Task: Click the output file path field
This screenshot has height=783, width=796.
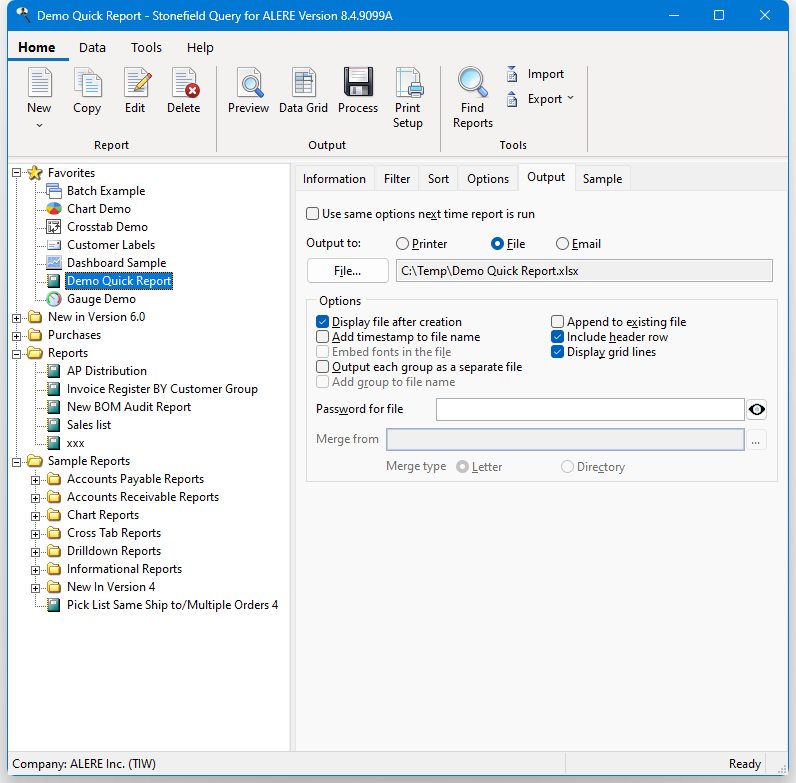Action: (x=584, y=271)
